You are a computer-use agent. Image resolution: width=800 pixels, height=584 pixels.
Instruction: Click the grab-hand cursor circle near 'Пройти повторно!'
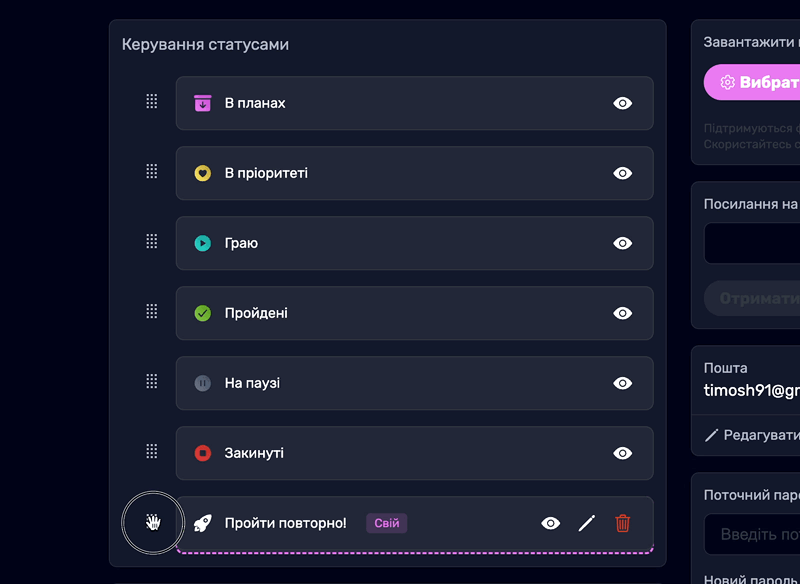152,522
